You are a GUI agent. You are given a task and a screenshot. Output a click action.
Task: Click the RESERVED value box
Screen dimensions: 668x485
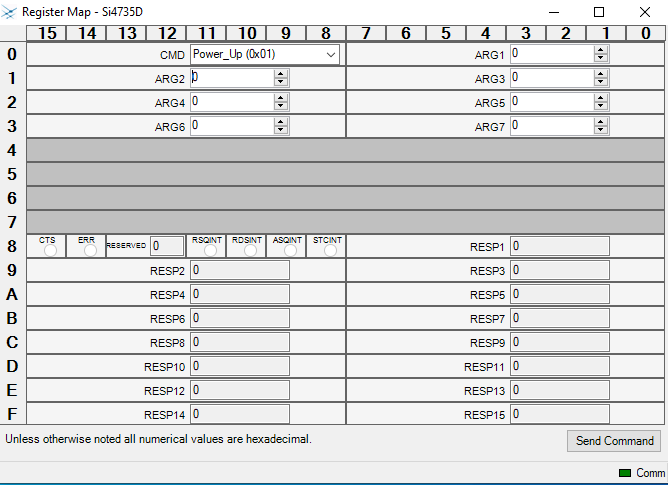pyautogui.click(x=167, y=246)
